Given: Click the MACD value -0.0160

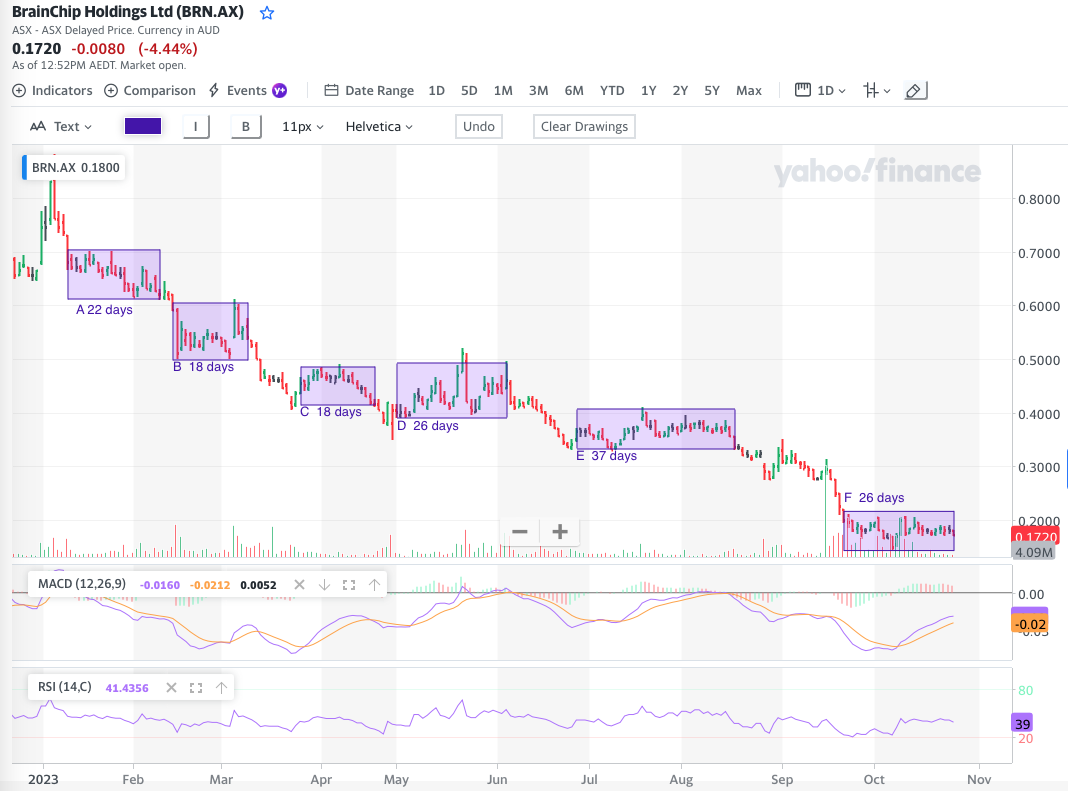Looking at the screenshot, I should 160,585.
